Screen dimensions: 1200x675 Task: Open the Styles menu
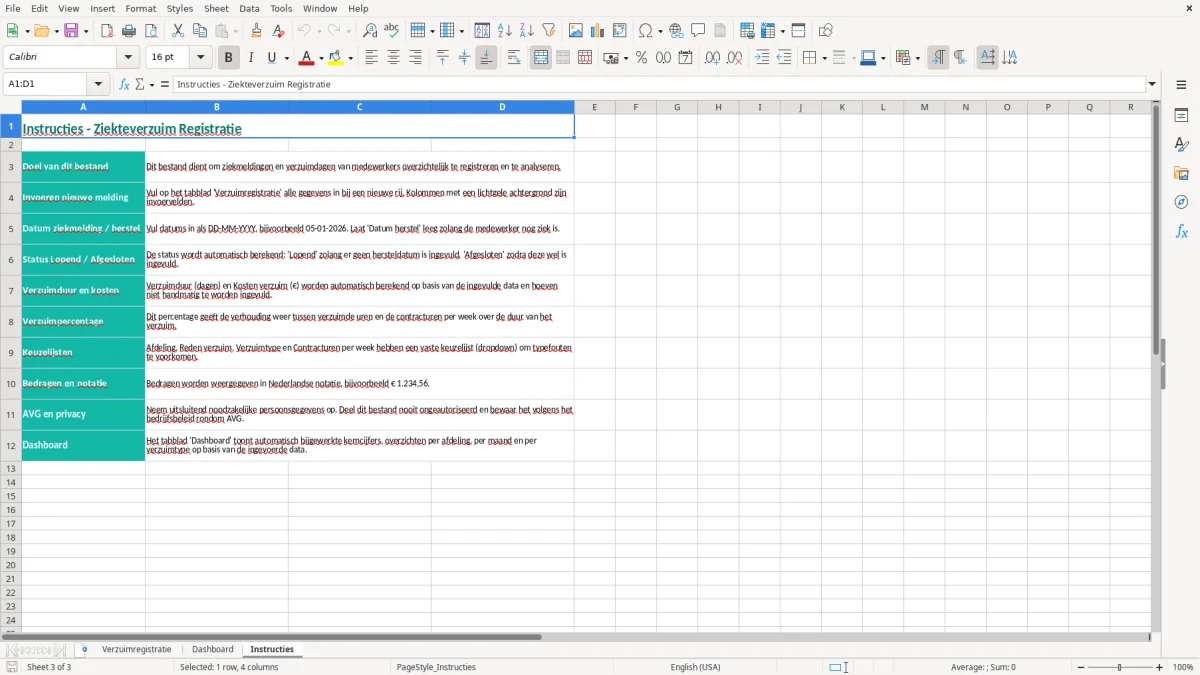[x=180, y=8]
